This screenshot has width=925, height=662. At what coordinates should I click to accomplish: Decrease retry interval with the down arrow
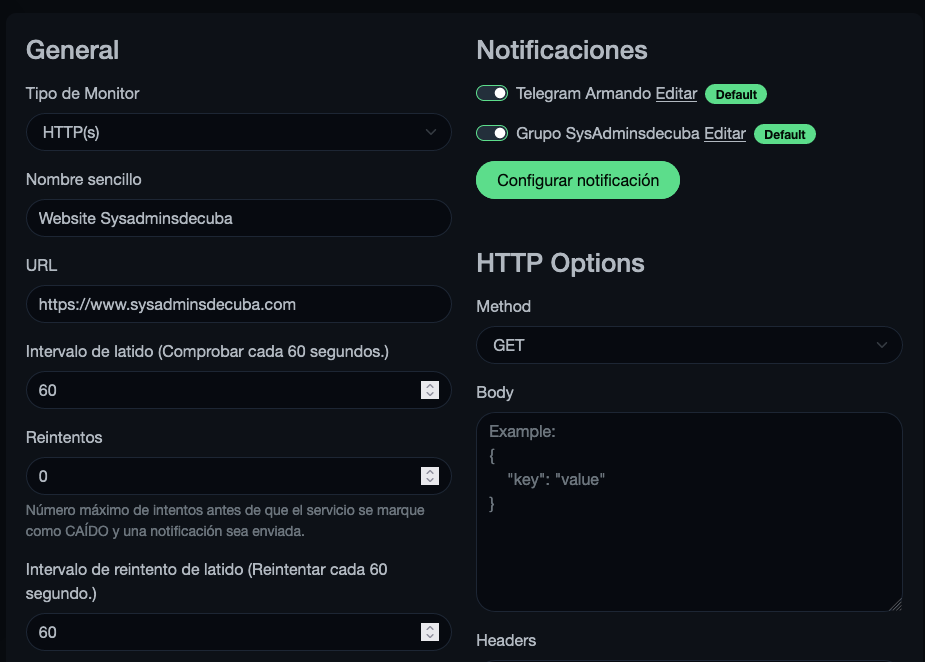(x=429, y=636)
